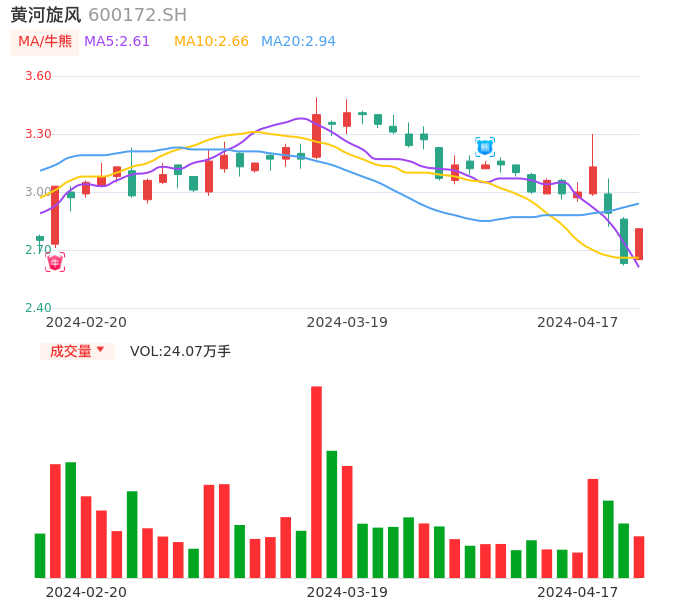Toggle the MA10:2.66 moving average label
The height and width of the screenshot is (606, 686).
tap(211, 41)
